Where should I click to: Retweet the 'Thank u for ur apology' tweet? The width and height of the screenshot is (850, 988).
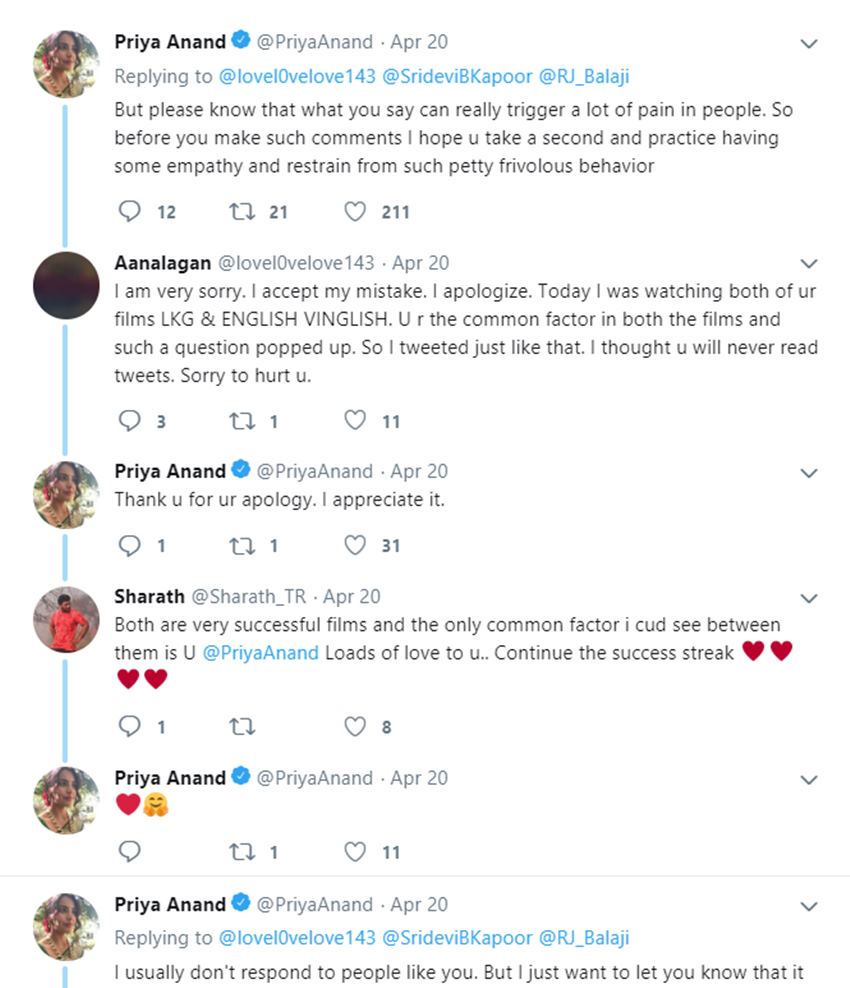point(241,545)
